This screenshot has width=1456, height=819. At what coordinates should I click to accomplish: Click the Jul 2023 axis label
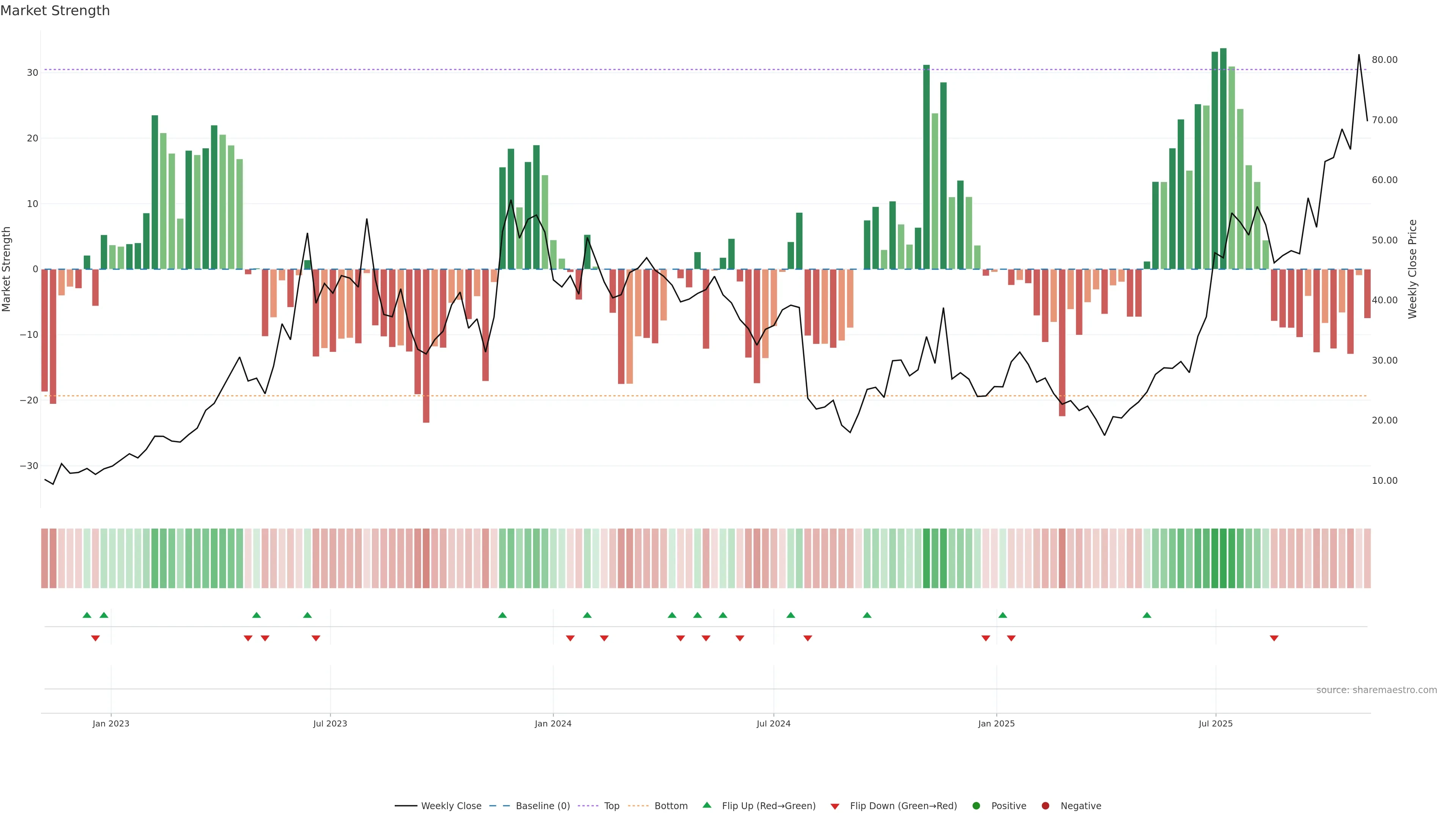pyautogui.click(x=330, y=723)
